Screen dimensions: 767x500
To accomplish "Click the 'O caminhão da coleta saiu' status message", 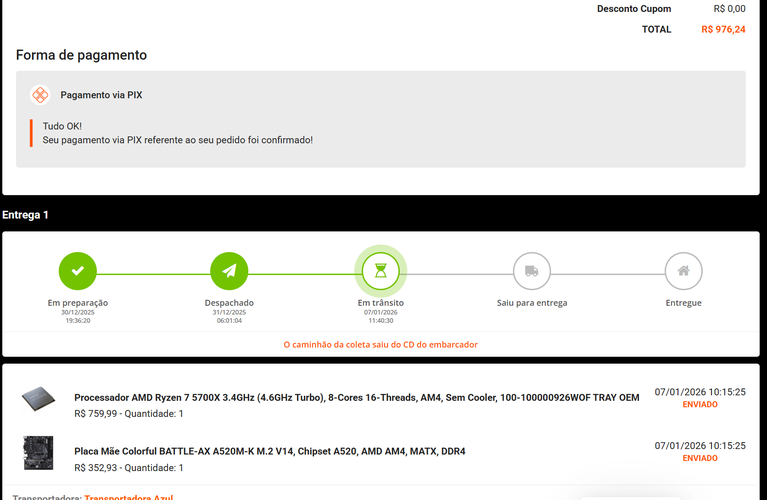I will click(381, 344).
